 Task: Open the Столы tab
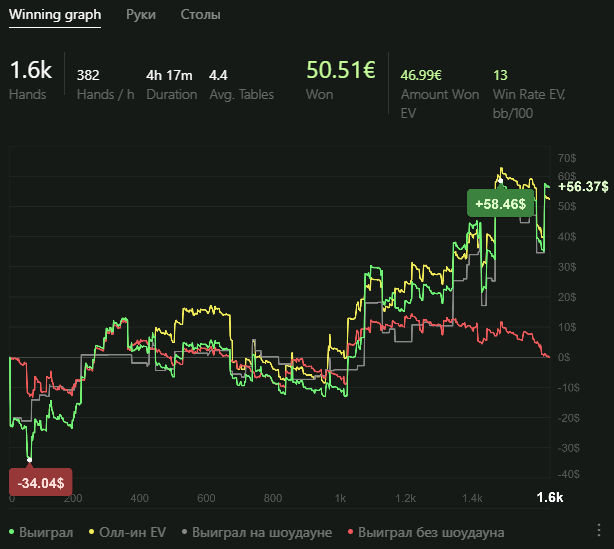point(200,15)
